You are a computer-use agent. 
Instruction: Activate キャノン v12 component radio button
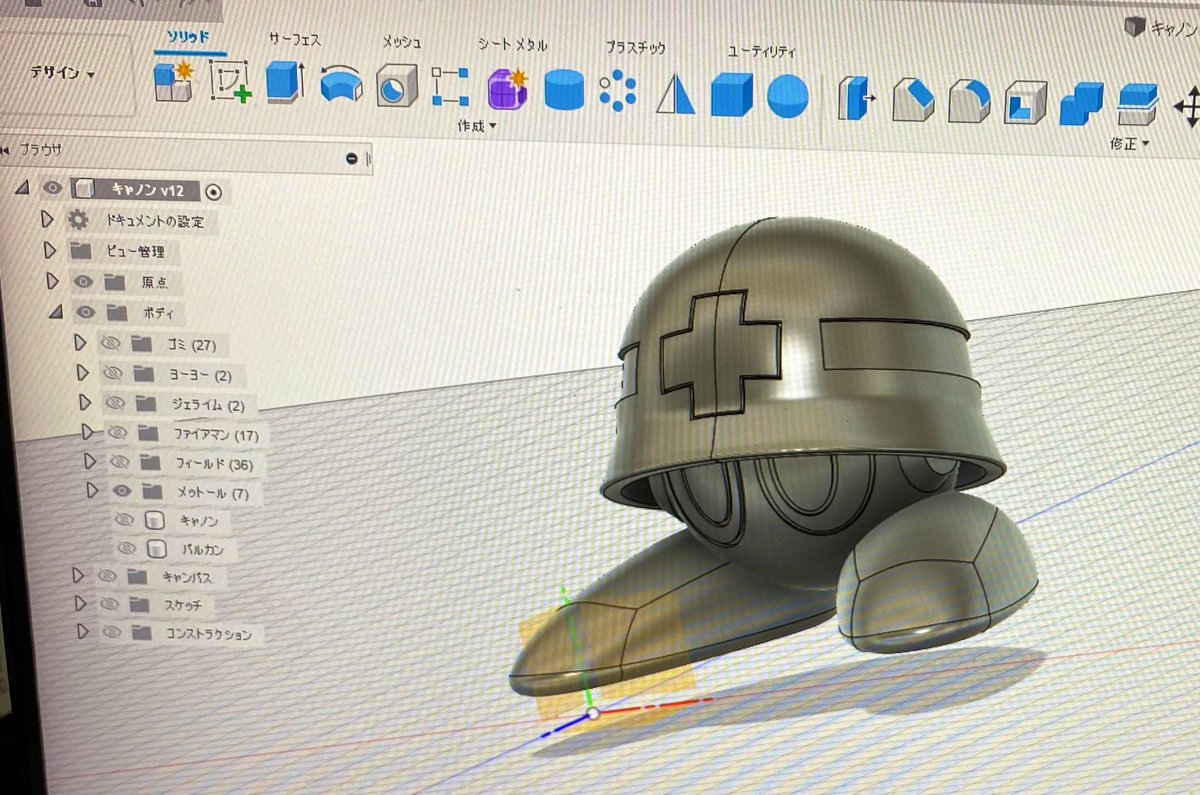coord(213,192)
